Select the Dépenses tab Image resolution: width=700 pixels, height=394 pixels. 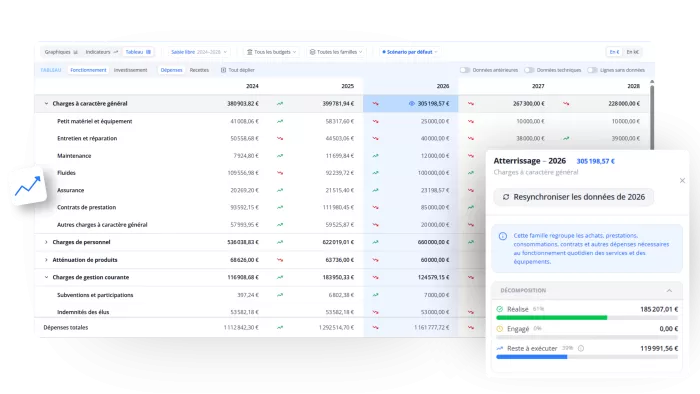(171, 70)
